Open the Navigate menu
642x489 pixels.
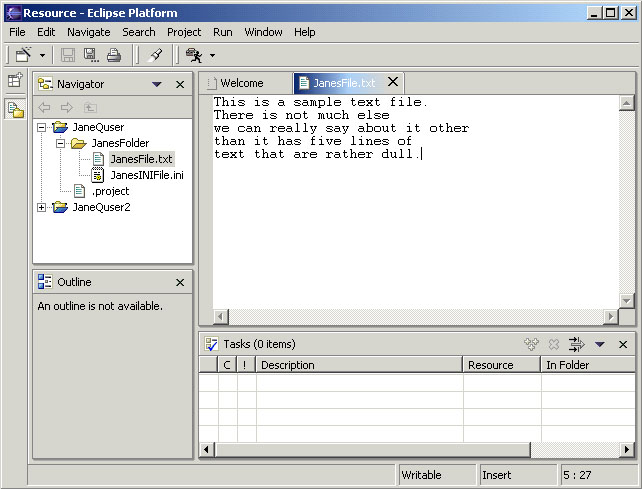(x=88, y=32)
